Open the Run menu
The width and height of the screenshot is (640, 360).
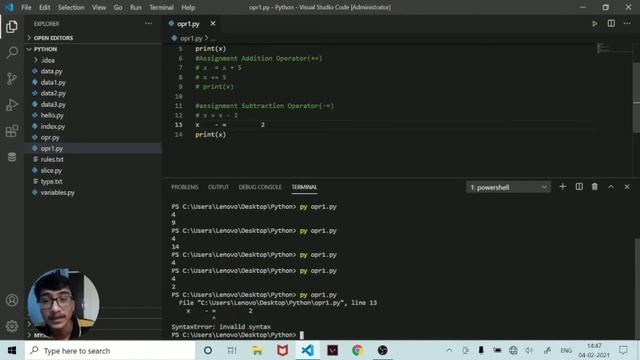(136, 7)
